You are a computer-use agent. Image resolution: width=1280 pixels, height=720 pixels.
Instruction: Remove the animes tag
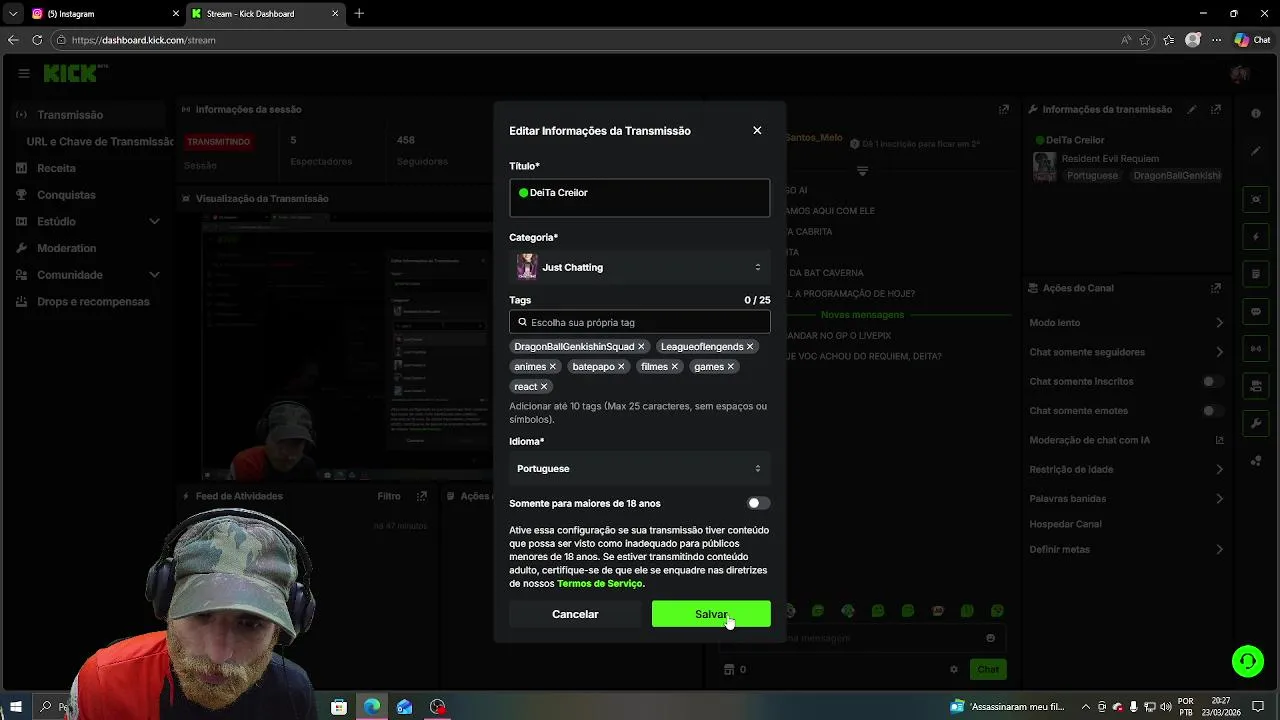[x=552, y=366]
